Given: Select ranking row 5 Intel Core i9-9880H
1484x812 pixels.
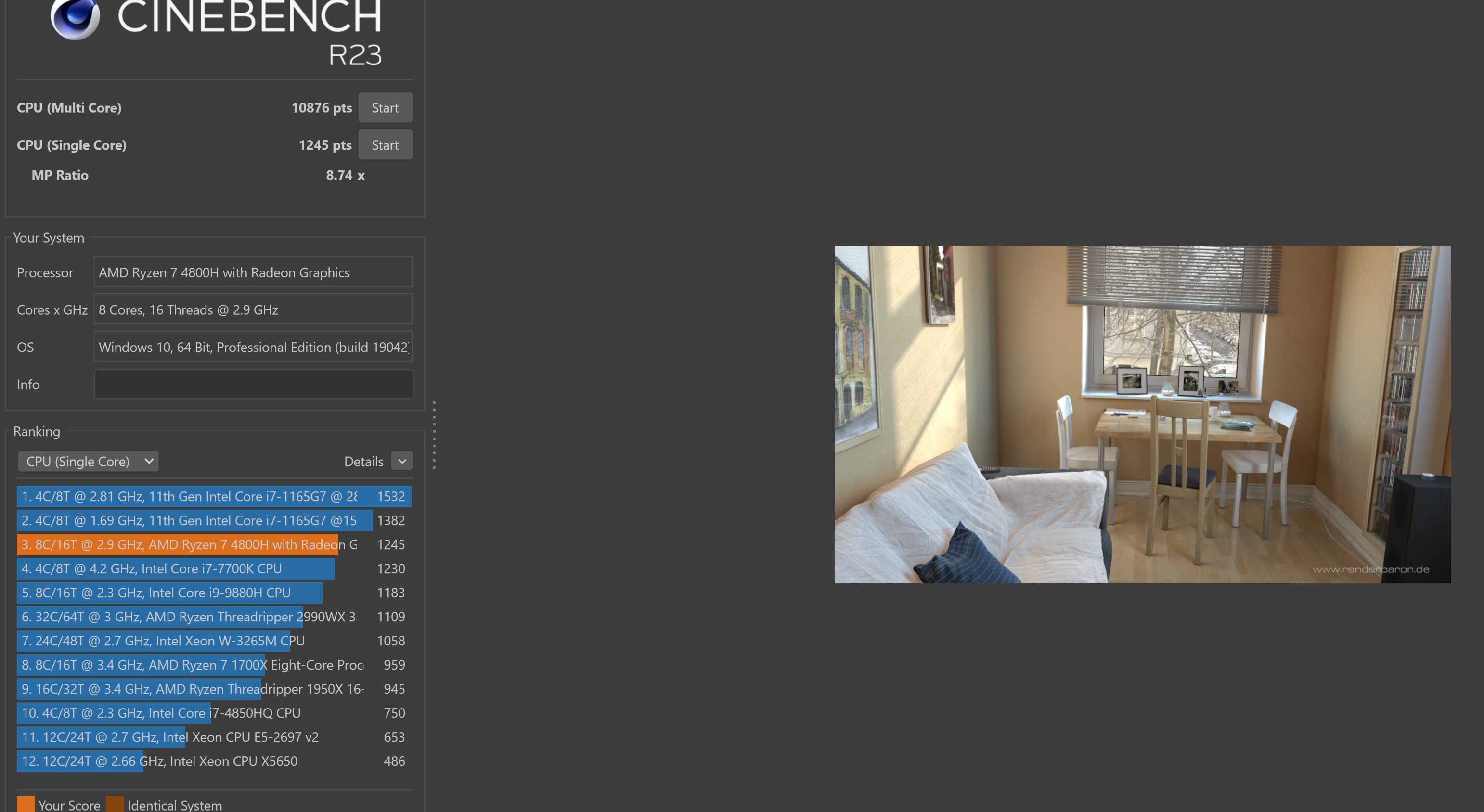Looking at the screenshot, I should (x=214, y=593).
